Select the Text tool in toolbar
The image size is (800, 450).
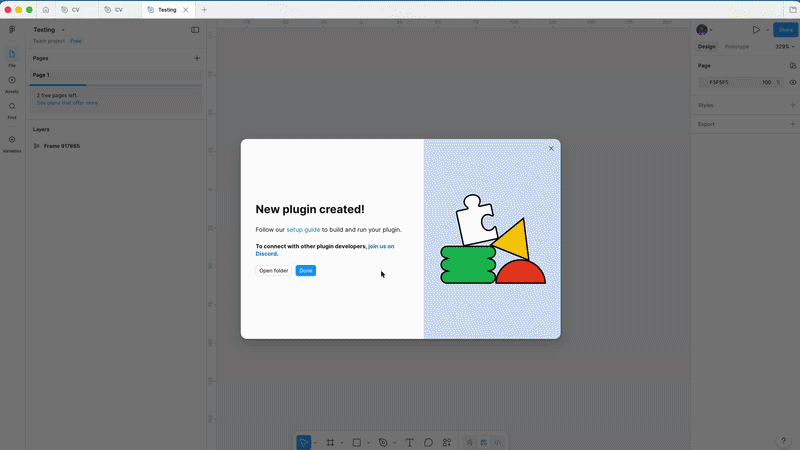[x=409, y=442]
